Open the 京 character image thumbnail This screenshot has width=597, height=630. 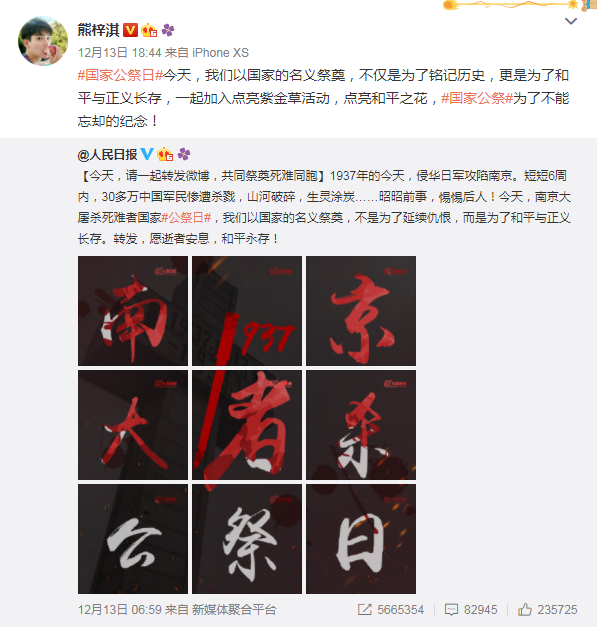(x=361, y=311)
